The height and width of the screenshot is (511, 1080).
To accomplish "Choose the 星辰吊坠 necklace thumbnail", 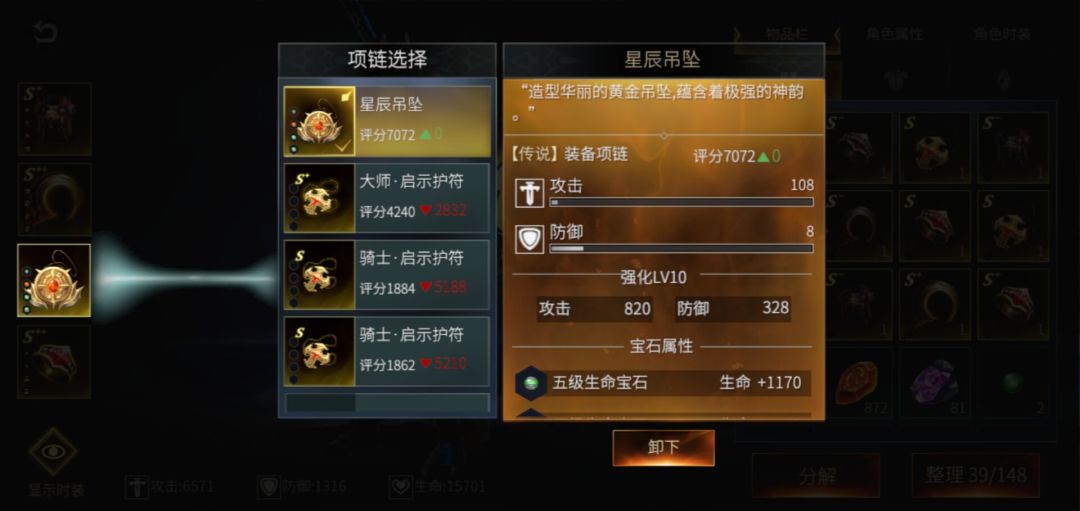I will [320, 121].
